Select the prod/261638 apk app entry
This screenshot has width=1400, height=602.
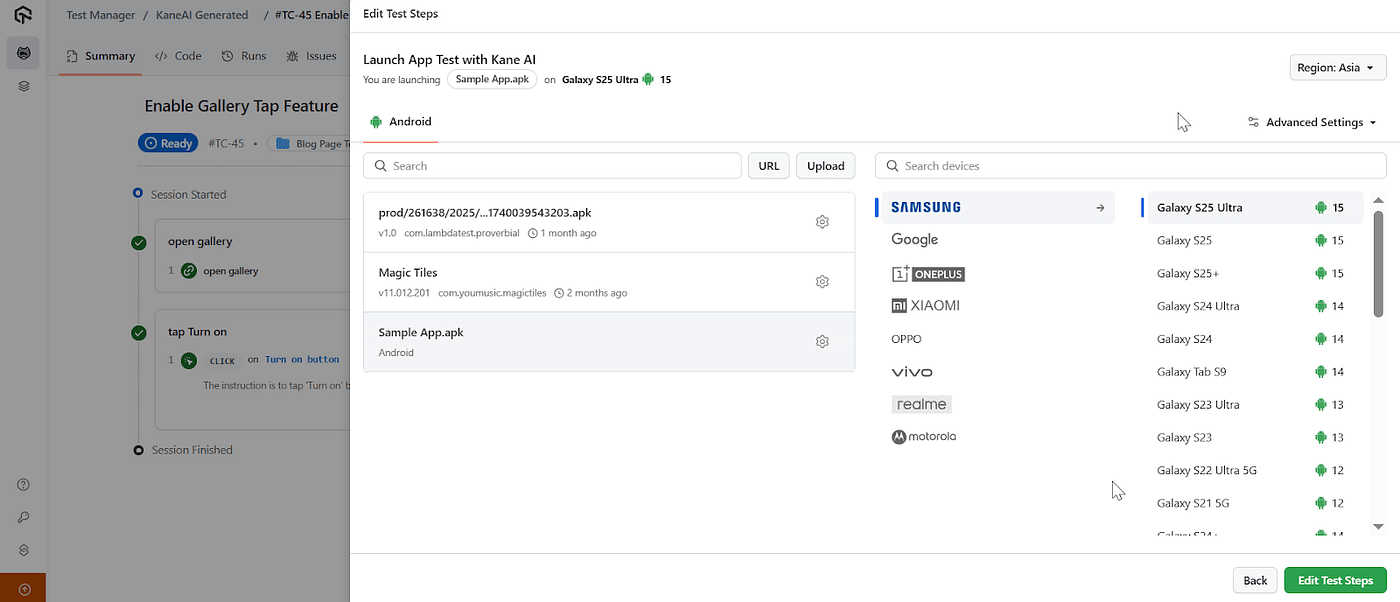point(609,222)
